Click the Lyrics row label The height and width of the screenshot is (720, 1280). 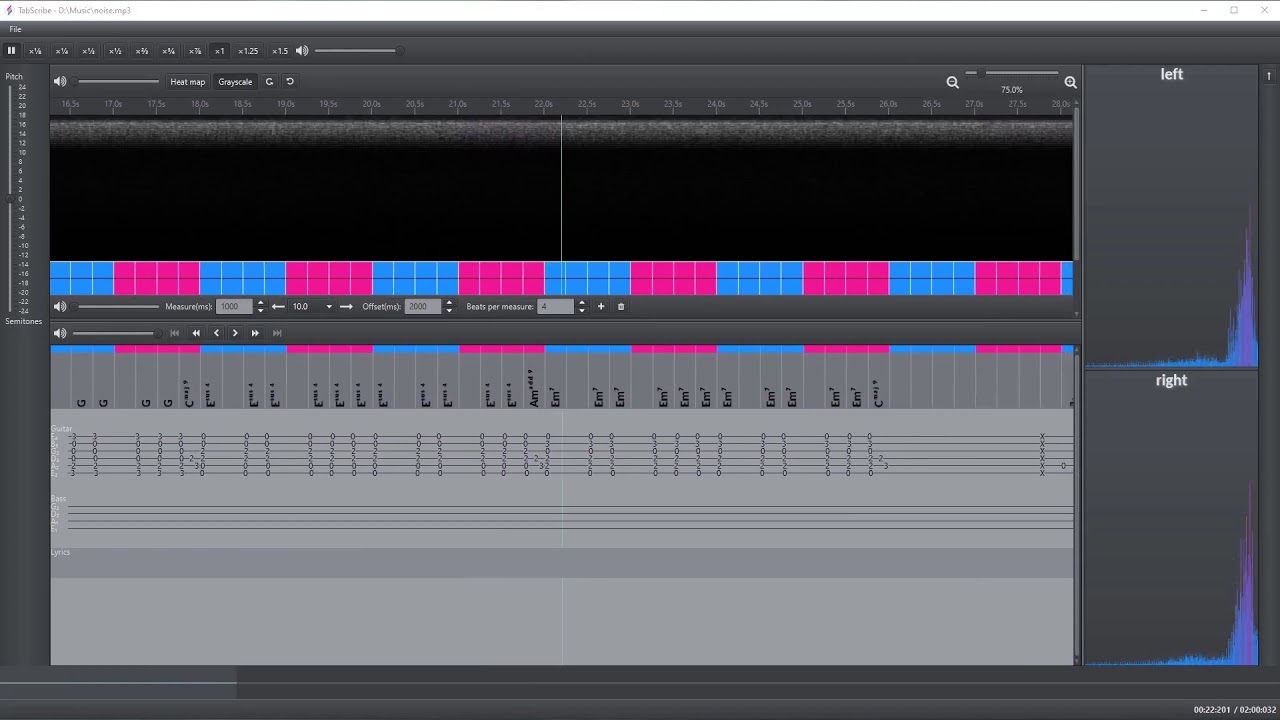coord(60,552)
